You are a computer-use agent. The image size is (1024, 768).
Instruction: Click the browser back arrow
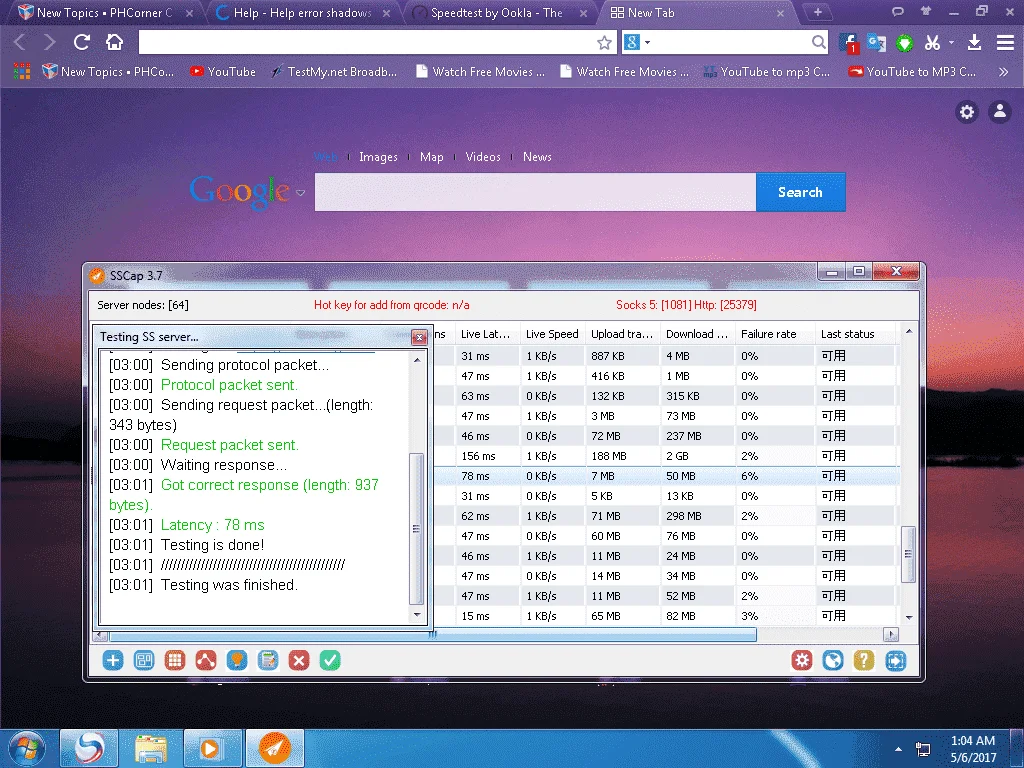pyautogui.click(x=20, y=42)
